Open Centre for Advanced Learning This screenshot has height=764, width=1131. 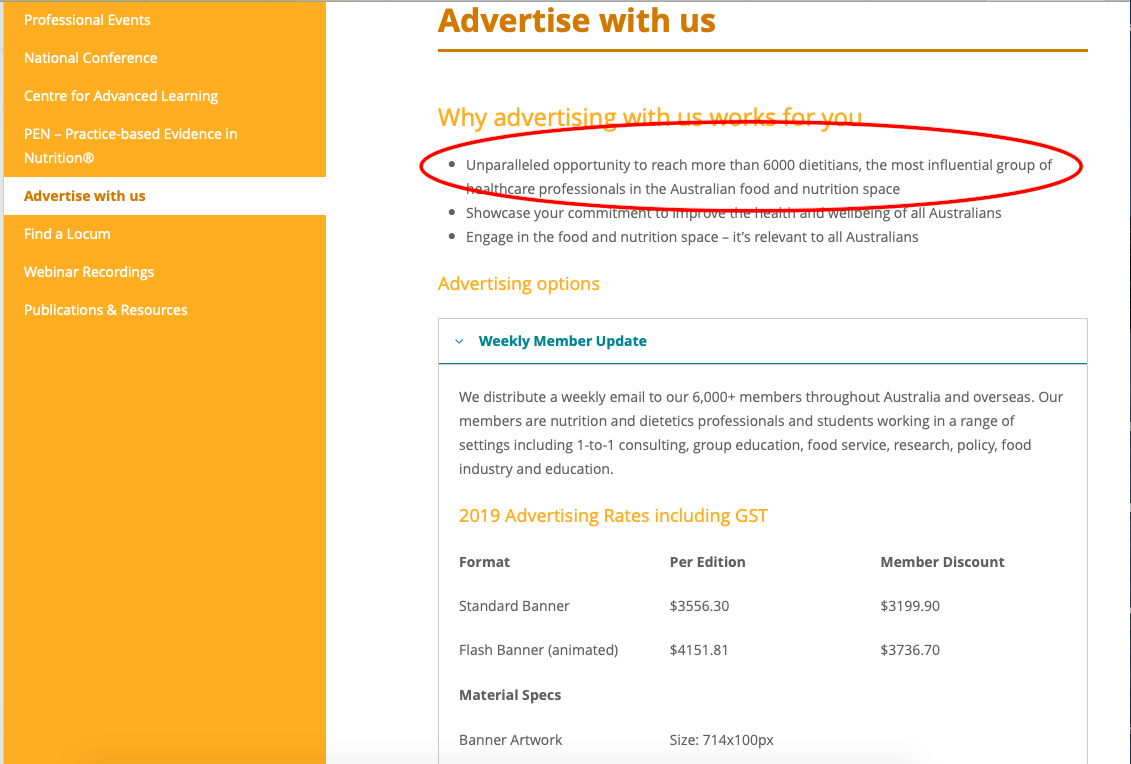121,96
